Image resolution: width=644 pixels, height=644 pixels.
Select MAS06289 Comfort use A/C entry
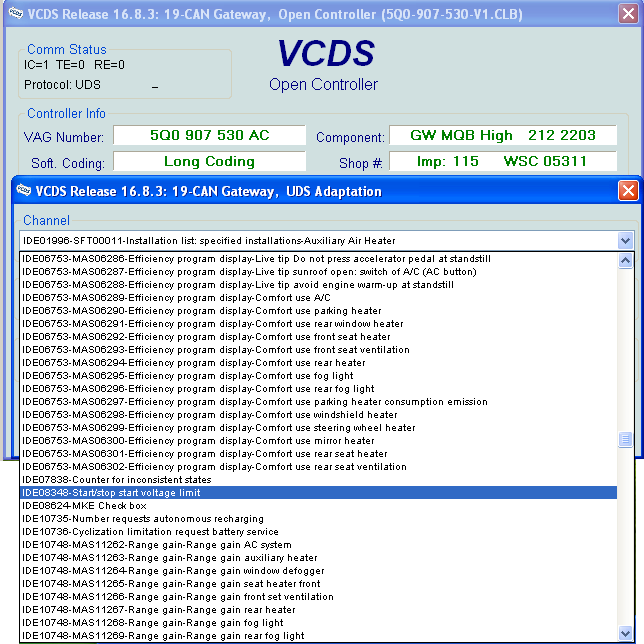318,298
